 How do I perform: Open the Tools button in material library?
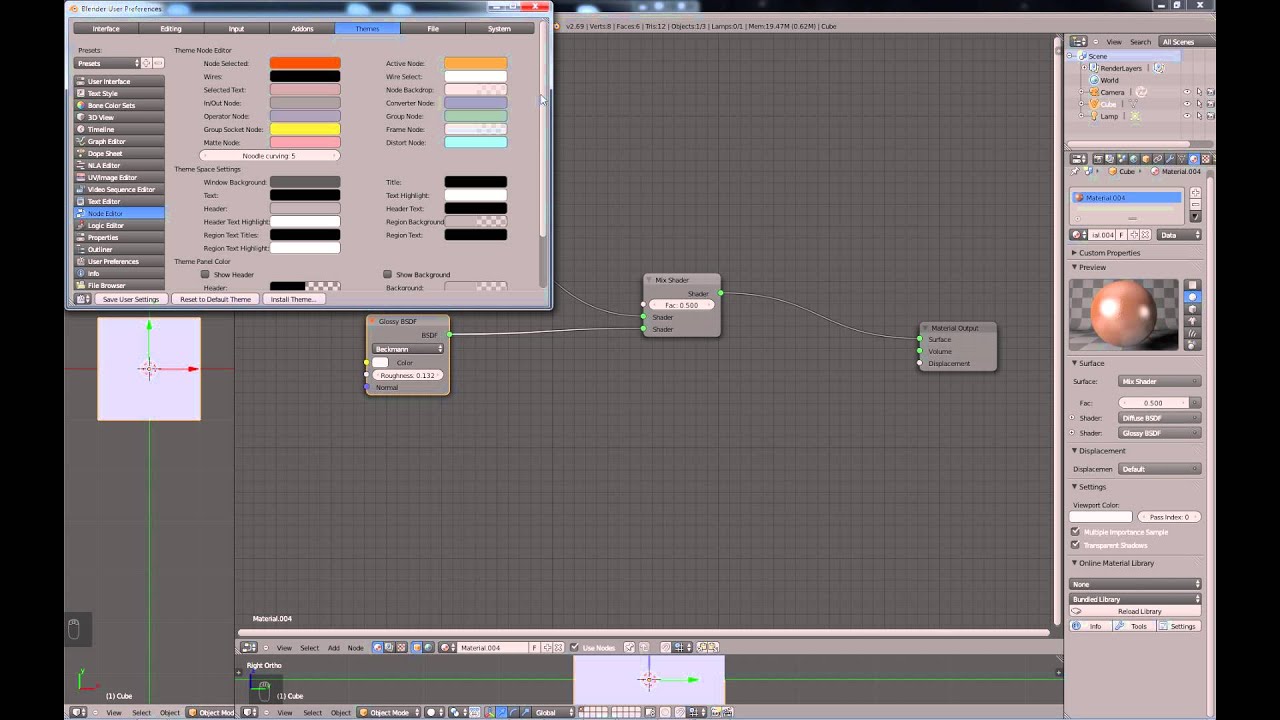click(1134, 626)
